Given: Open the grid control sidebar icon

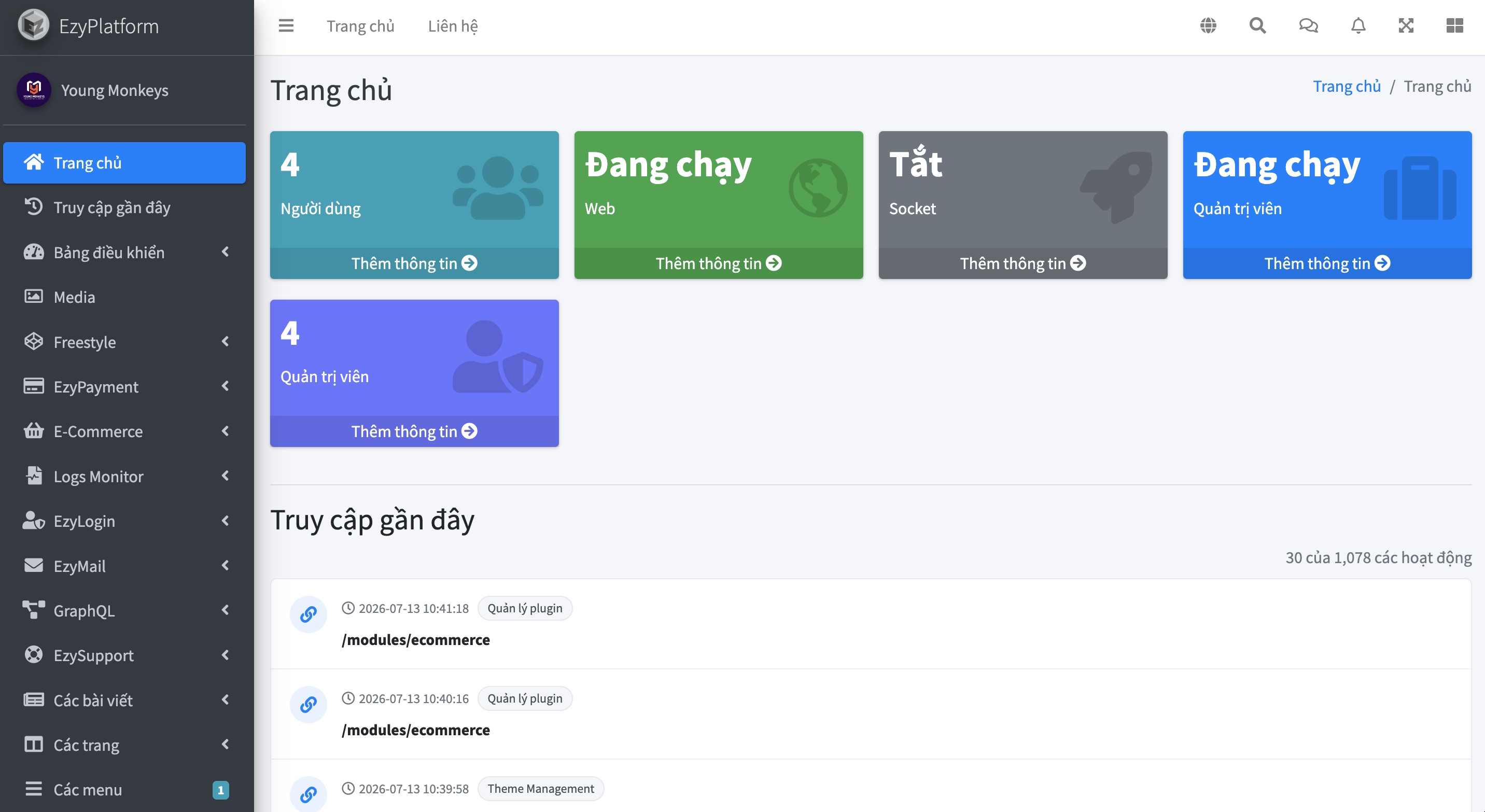Looking at the screenshot, I should [1454, 26].
